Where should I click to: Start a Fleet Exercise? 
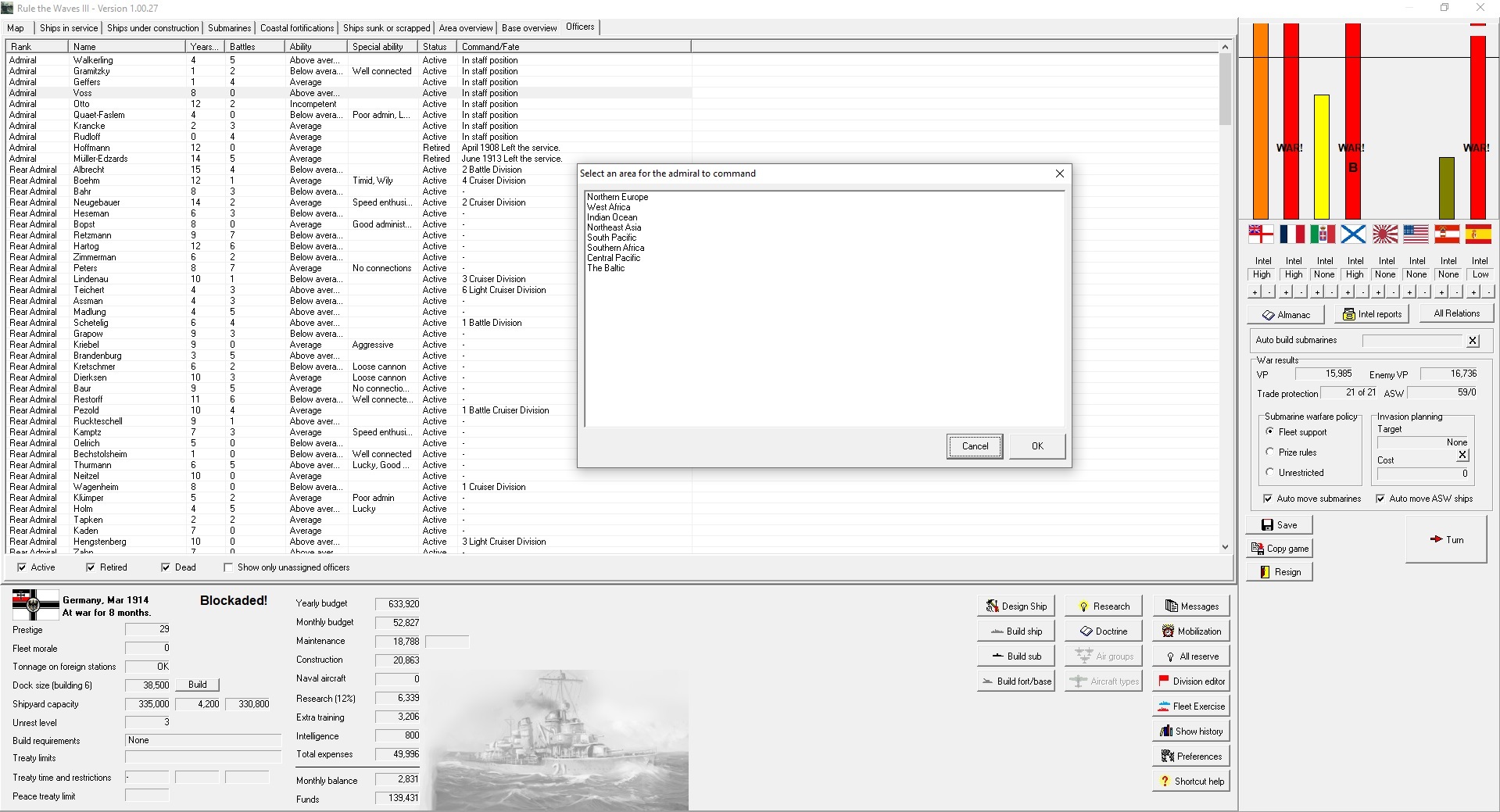point(1190,706)
